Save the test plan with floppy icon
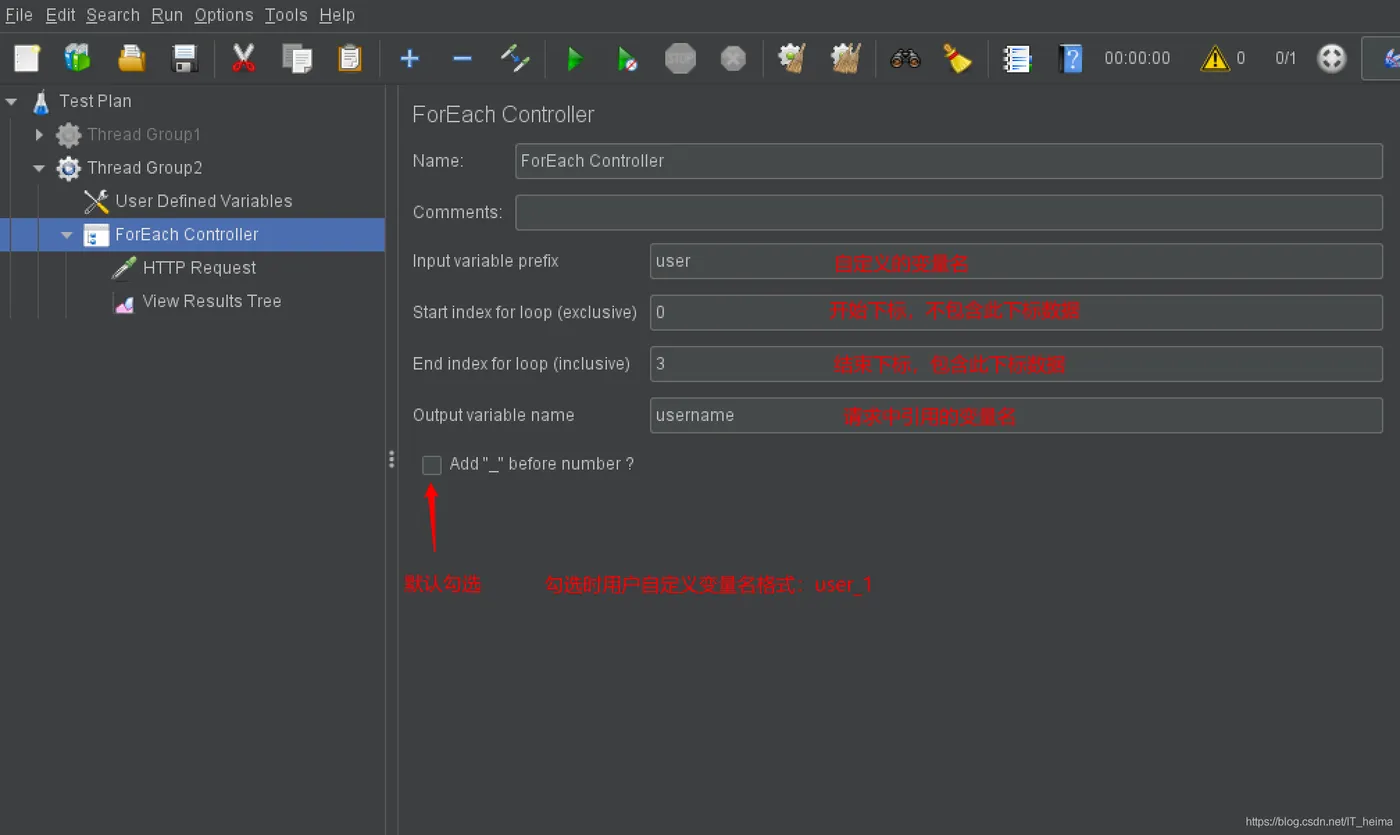 (x=185, y=59)
